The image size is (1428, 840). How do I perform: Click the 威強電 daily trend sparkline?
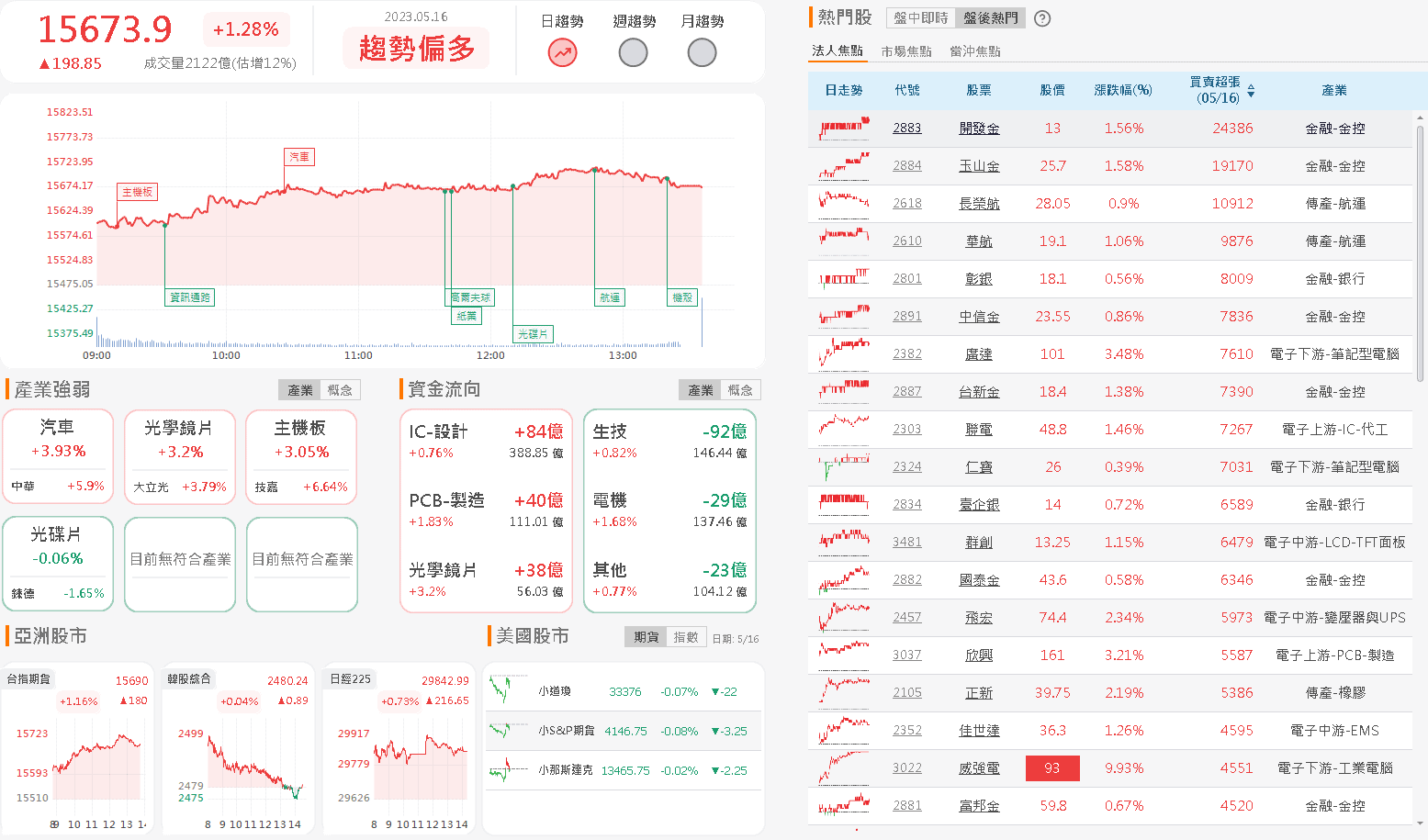click(844, 767)
